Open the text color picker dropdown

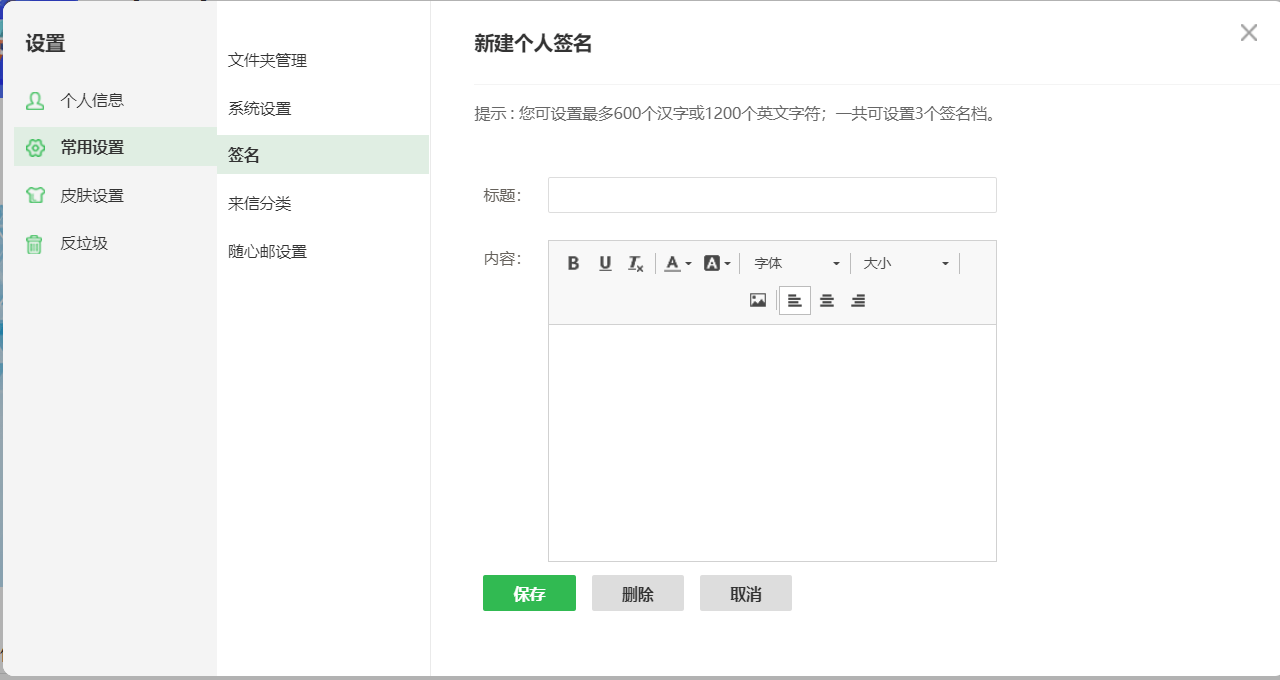(x=678, y=263)
